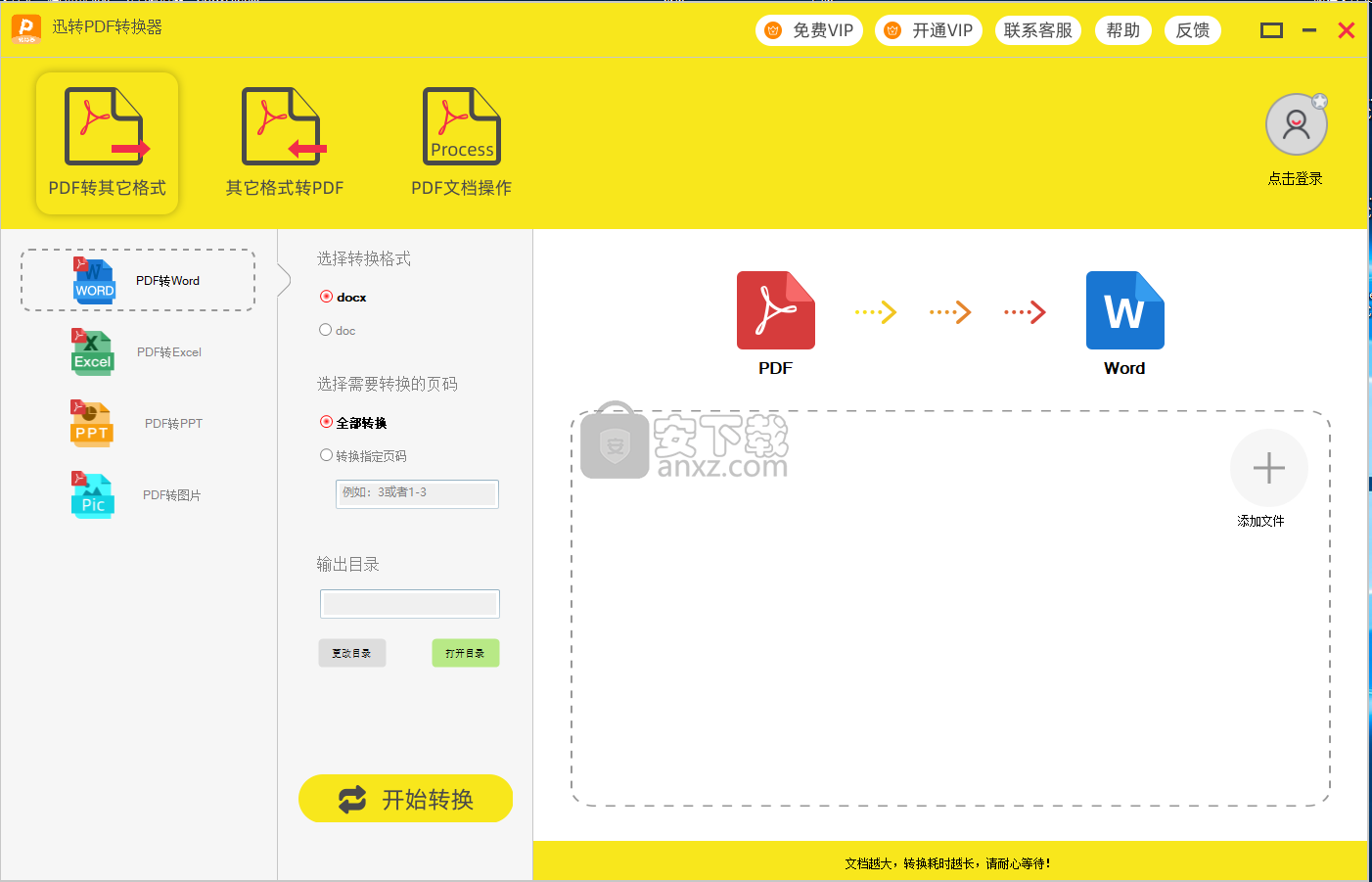Viewport: 1372px width, 882px height.
Task: Select 全部转换 page option
Action: [x=353, y=422]
